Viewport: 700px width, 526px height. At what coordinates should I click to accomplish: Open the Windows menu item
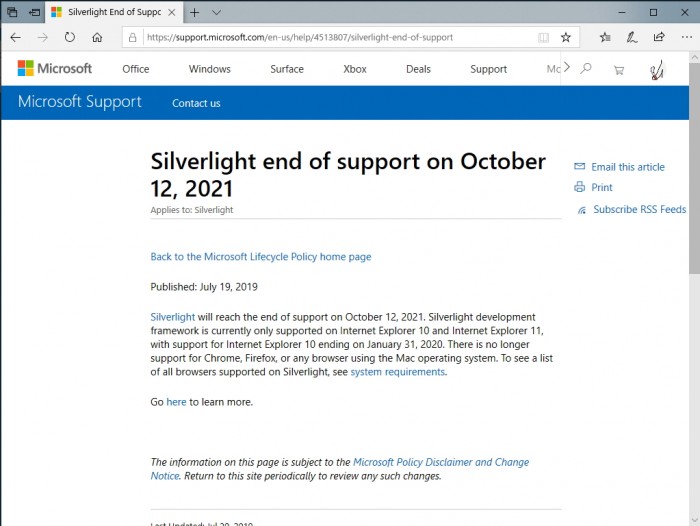tap(209, 69)
